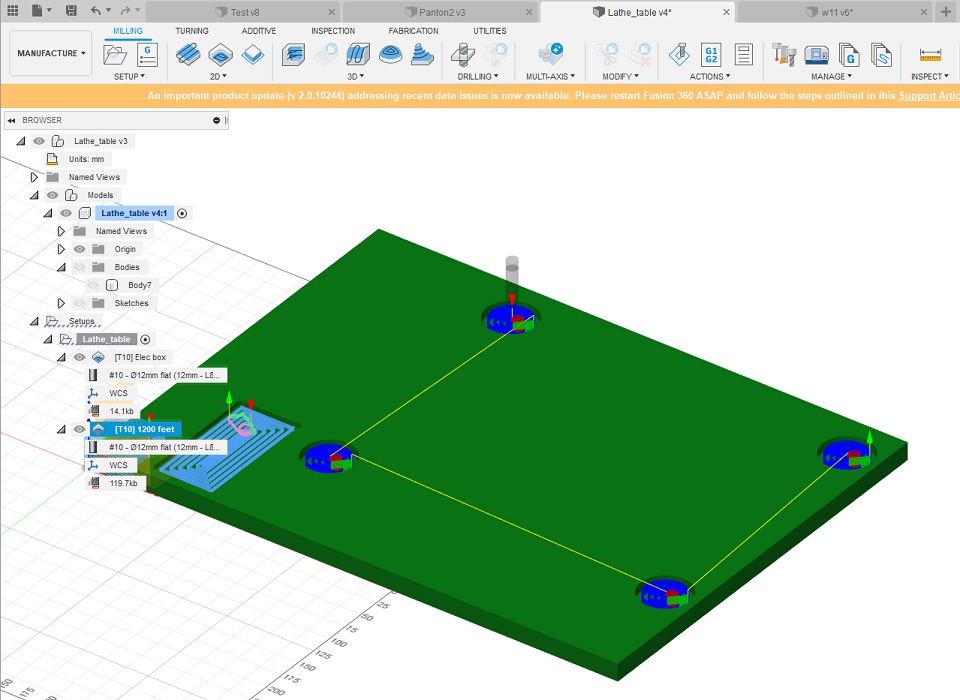Image resolution: width=960 pixels, height=700 pixels.
Task: Click the Undo arrow
Action: 96,10
